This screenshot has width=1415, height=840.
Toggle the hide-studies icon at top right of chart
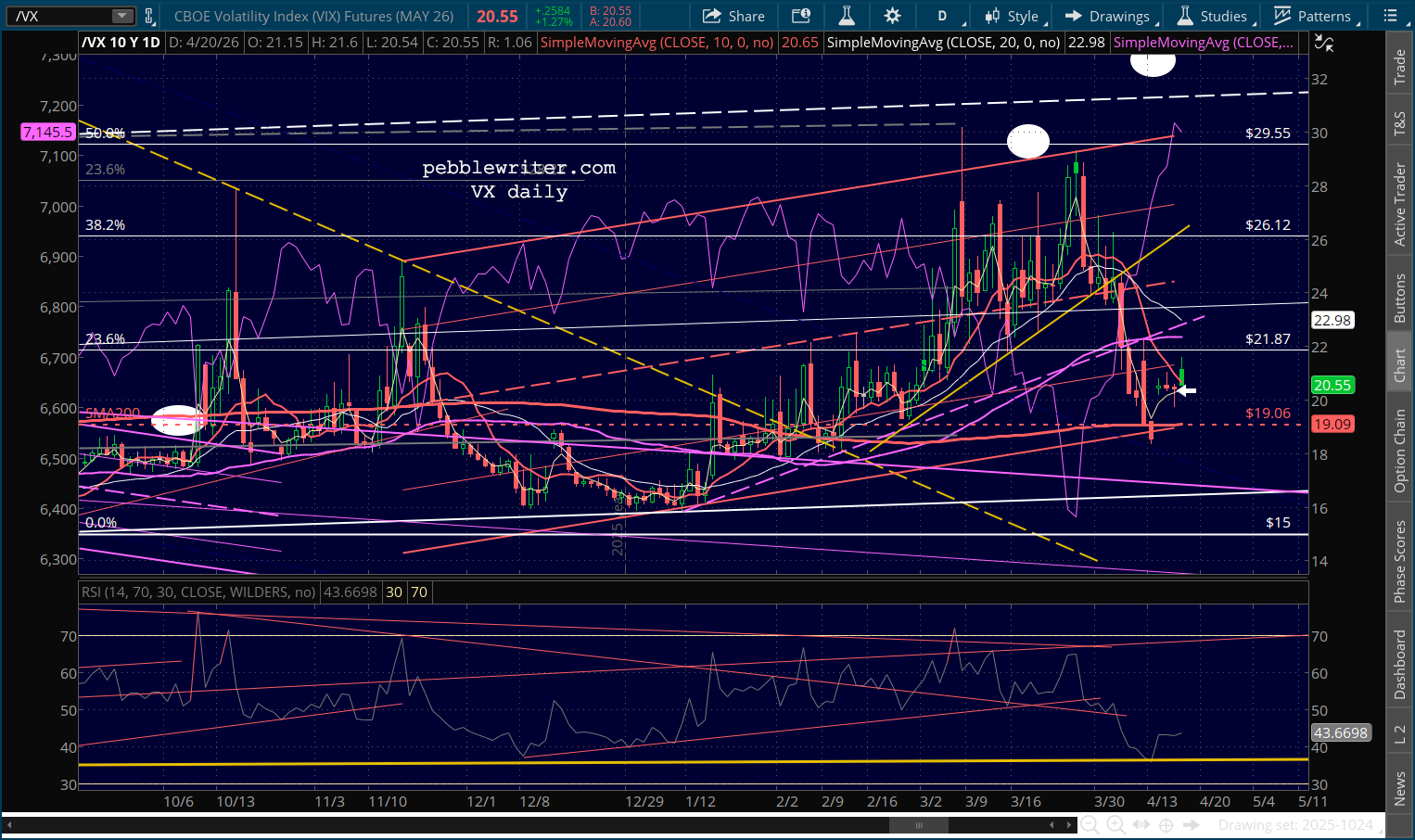pyautogui.click(x=1324, y=43)
